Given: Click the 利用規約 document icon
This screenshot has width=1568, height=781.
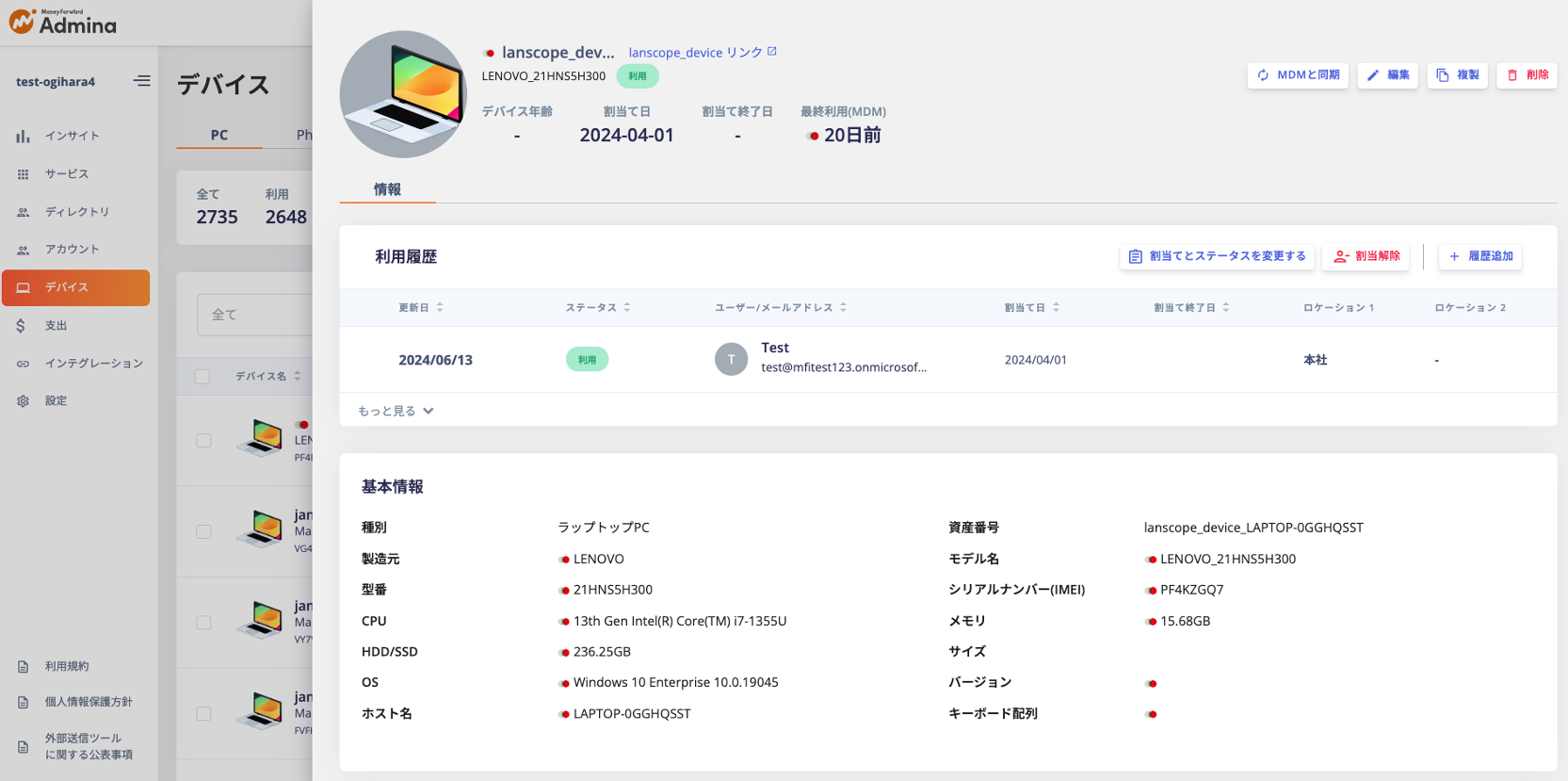Looking at the screenshot, I should 23,666.
